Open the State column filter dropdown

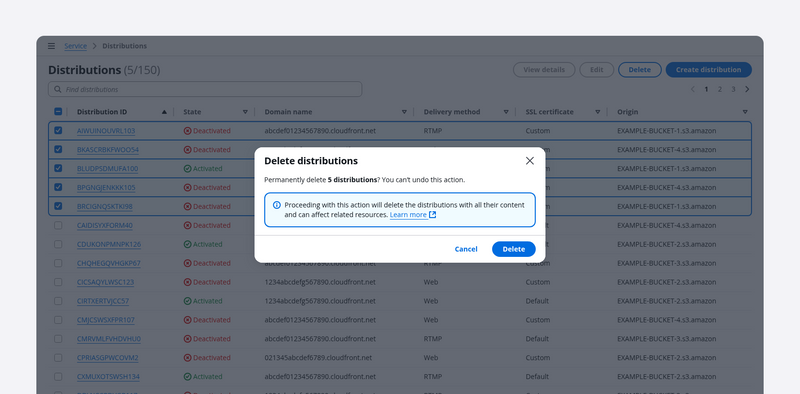(x=245, y=112)
